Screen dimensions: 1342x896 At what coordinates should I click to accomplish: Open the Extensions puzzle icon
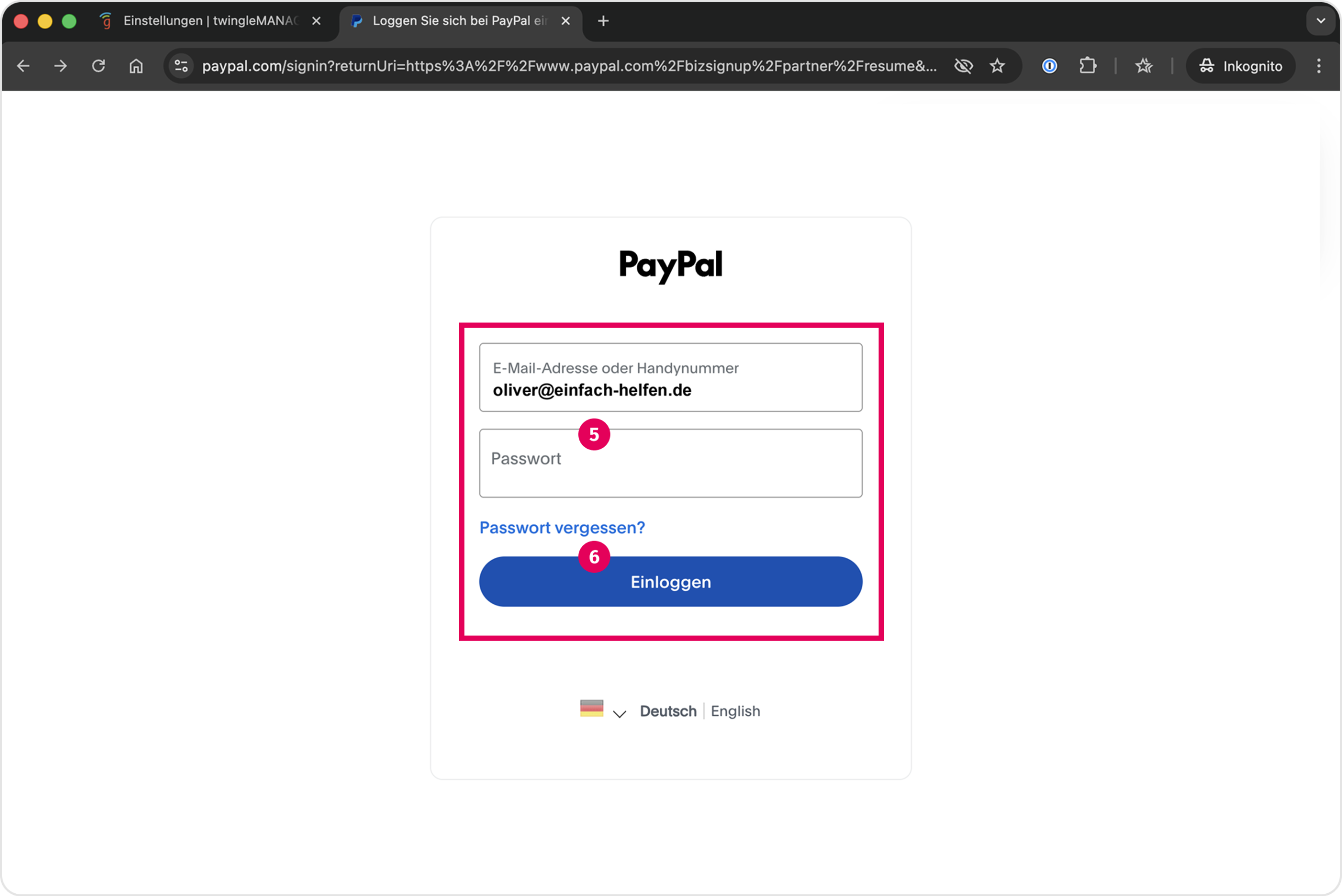click(x=1088, y=67)
